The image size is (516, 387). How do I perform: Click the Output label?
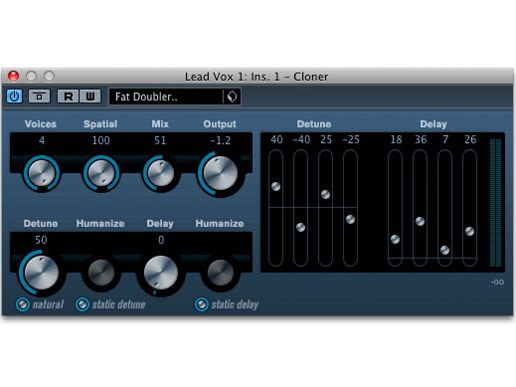[x=220, y=124]
